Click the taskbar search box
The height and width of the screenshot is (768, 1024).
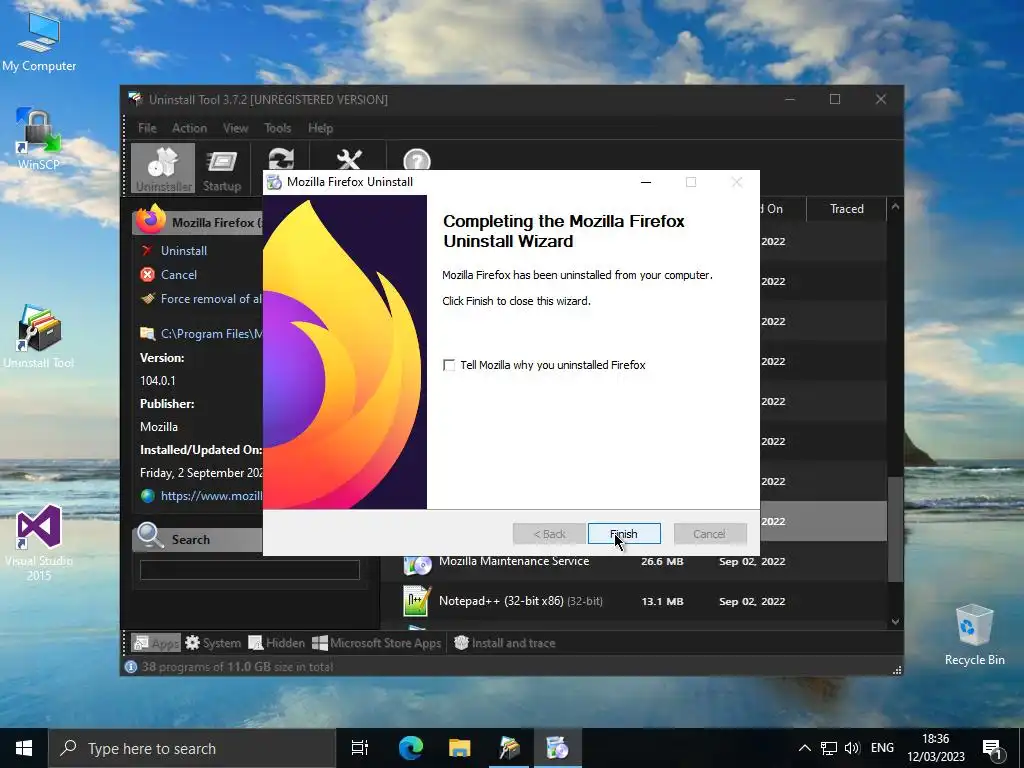[x=192, y=748]
